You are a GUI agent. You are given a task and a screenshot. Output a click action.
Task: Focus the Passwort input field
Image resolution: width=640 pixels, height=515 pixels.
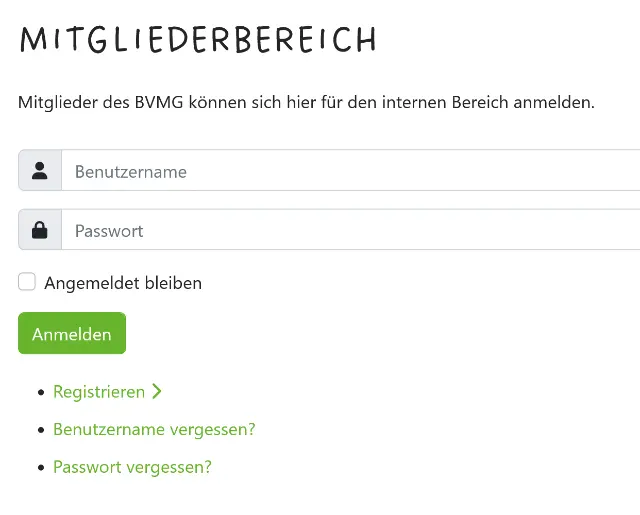[351, 229]
